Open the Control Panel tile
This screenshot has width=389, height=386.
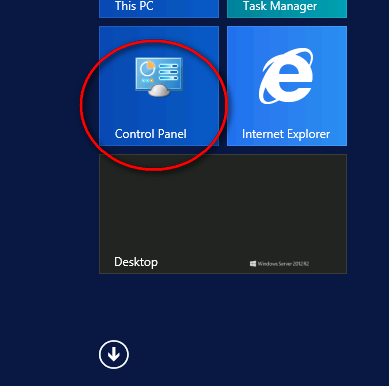click(x=159, y=86)
